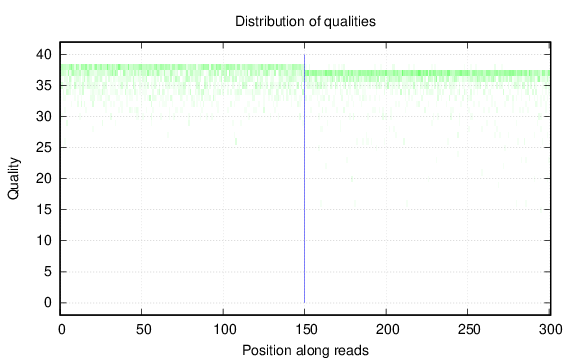576x360 pixels.
Task: Click the x-axis tick label 100
Action: tap(225, 330)
